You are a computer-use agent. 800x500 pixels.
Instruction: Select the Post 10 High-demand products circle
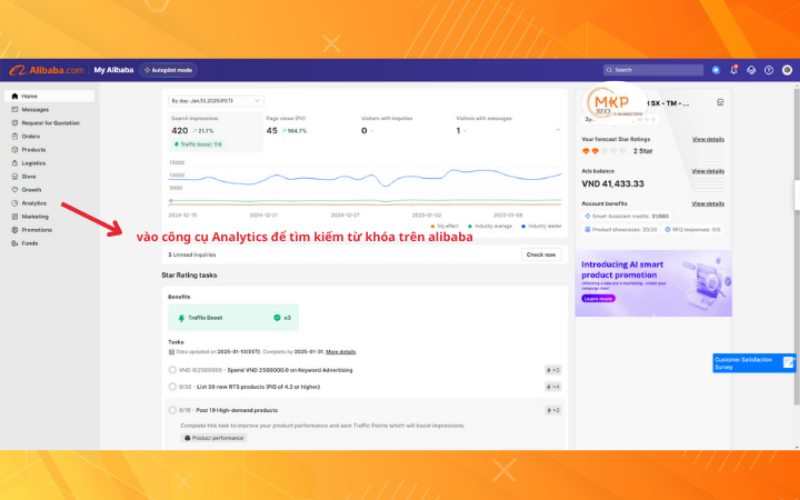click(x=172, y=410)
